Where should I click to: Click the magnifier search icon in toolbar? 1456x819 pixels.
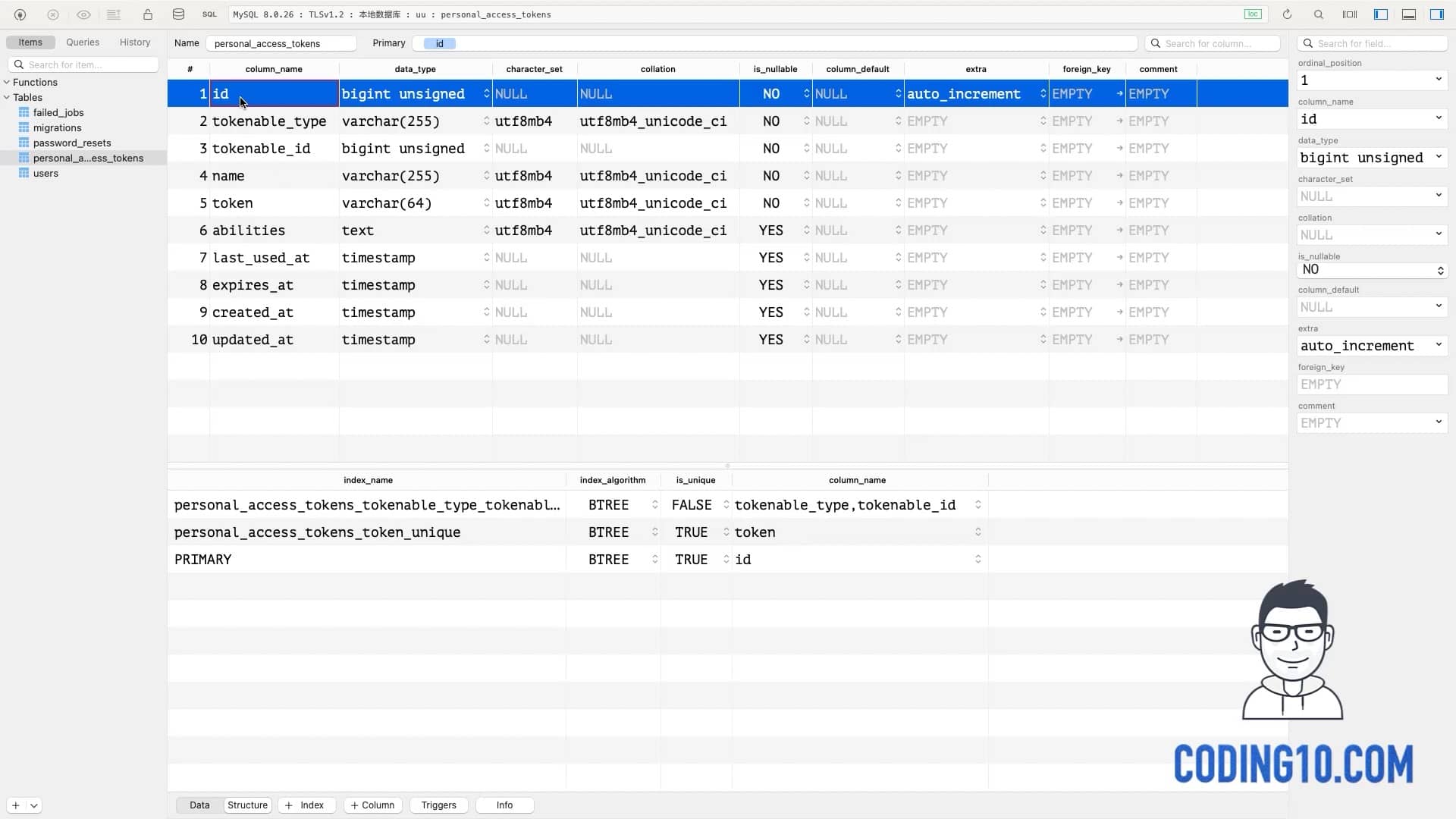[1319, 14]
